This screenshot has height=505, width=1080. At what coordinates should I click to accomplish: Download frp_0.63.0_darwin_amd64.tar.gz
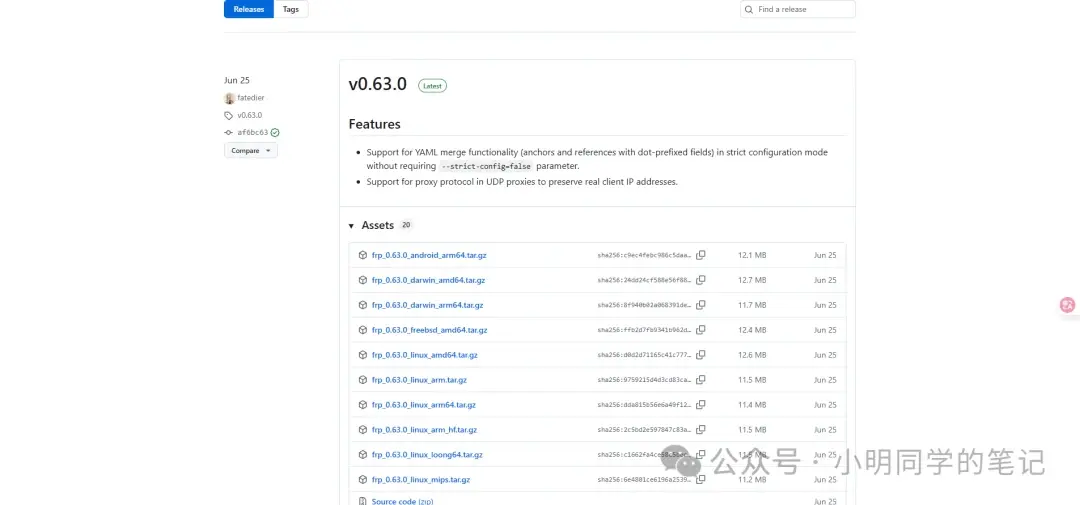[x=428, y=280]
